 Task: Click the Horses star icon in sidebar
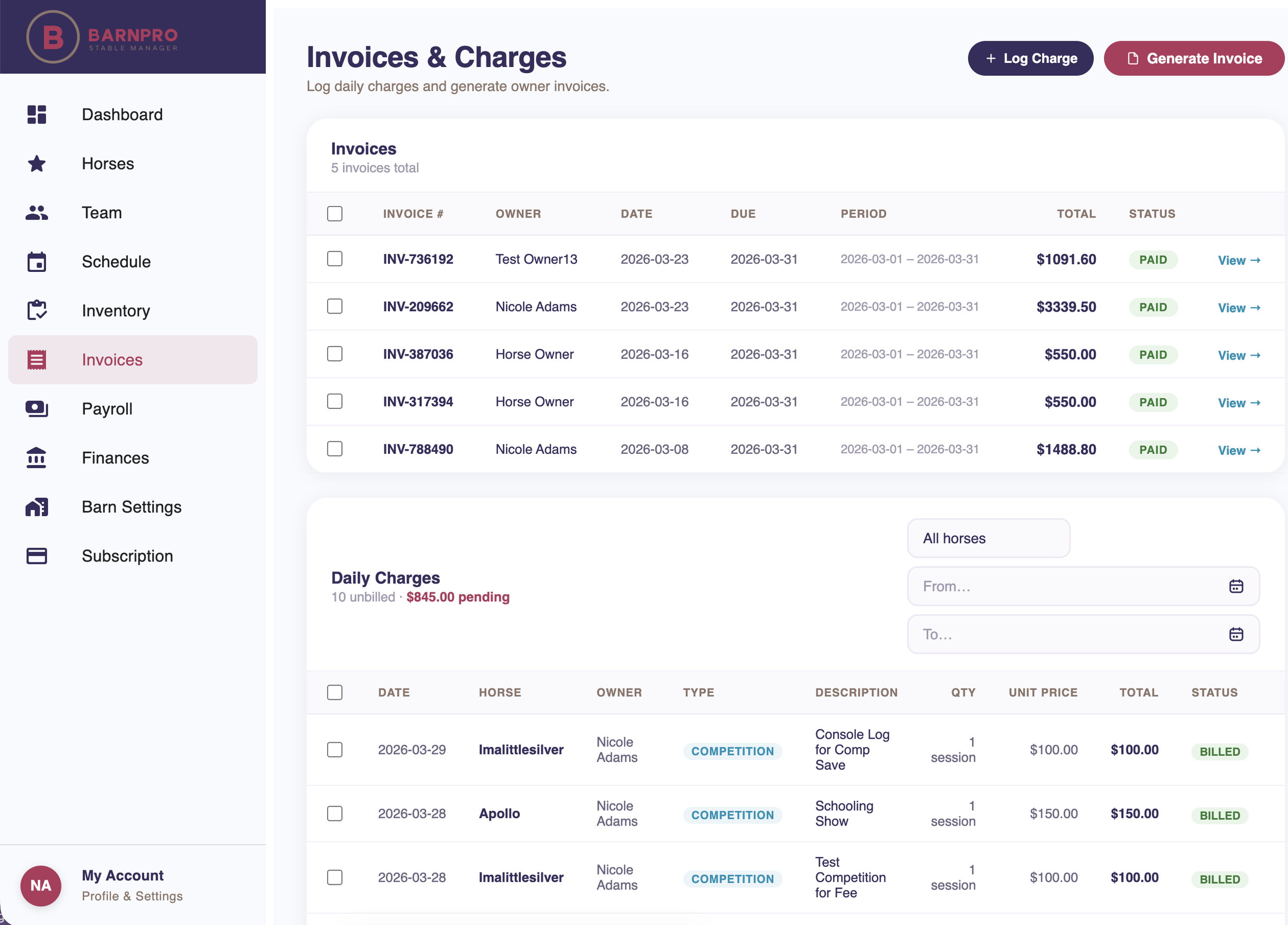(x=37, y=164)
